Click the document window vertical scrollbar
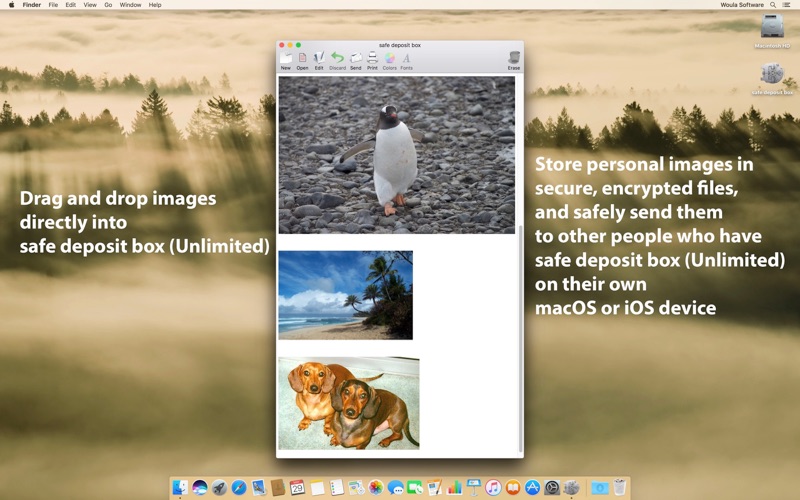800x500 pixels. pos(520,340)
